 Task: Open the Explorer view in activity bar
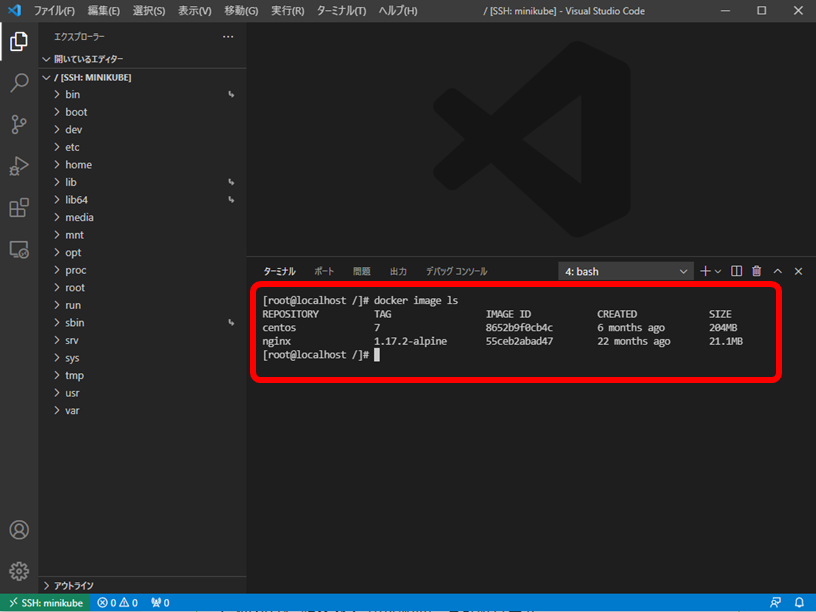click(x=19, y=42)
